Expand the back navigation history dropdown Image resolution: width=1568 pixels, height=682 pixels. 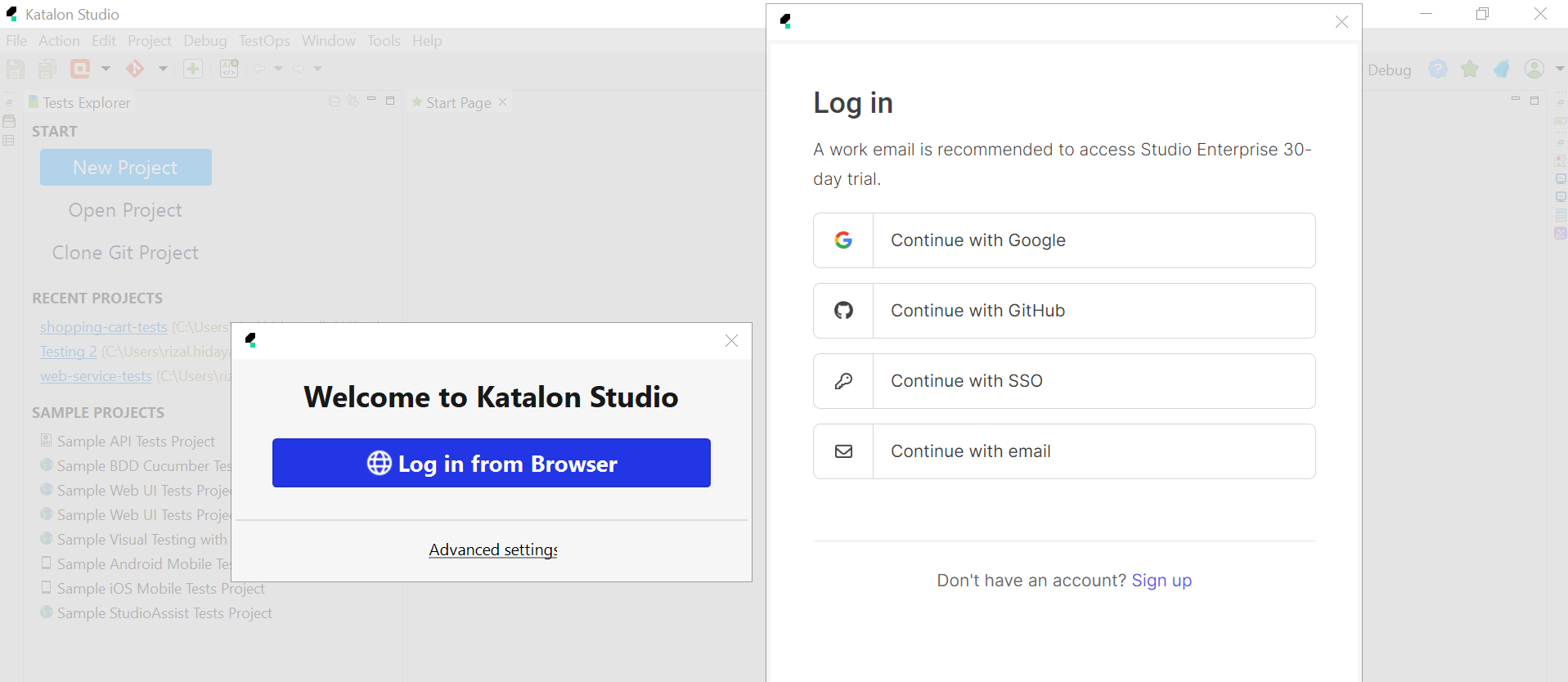[x=278, y=69]
